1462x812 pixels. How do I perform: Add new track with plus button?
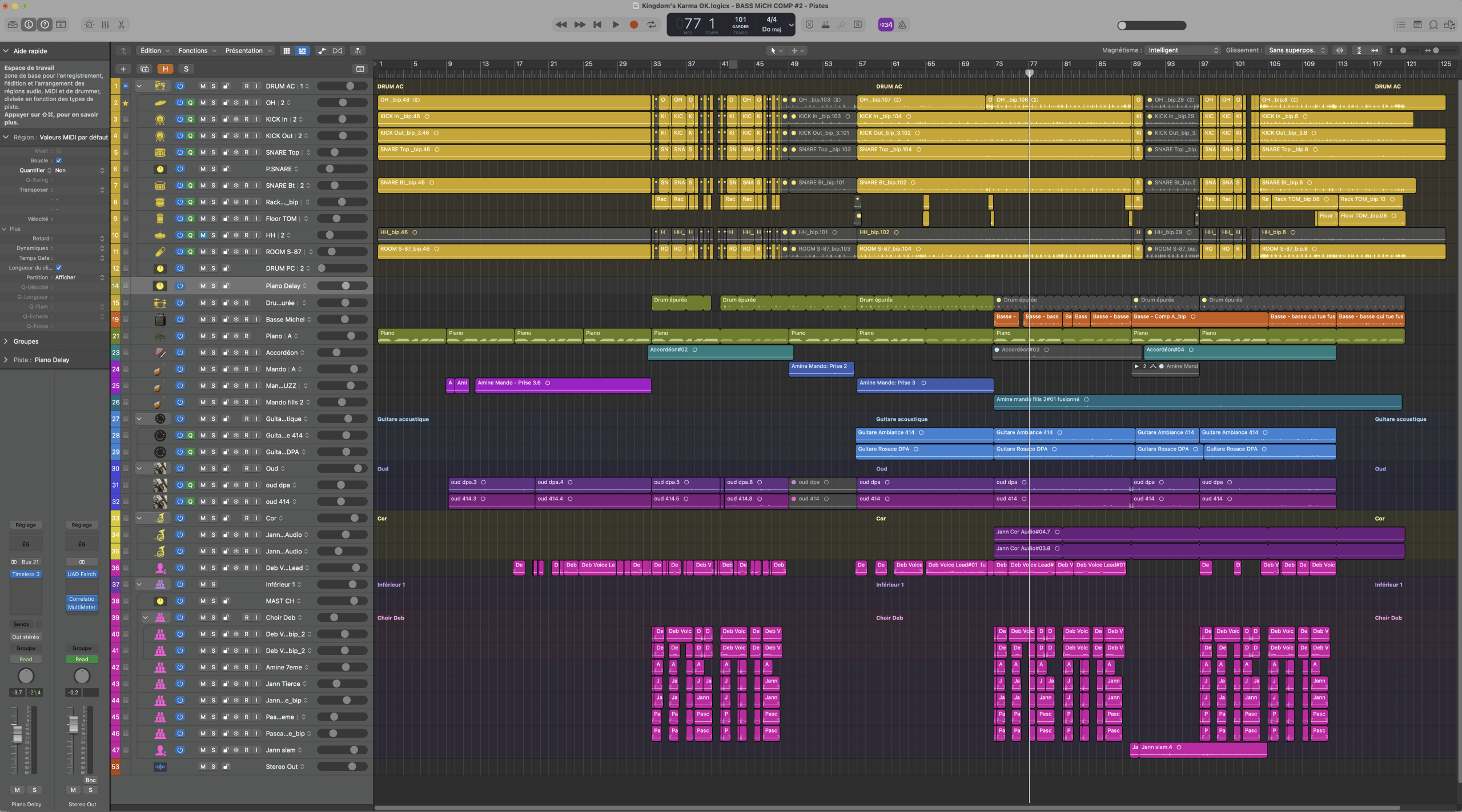pyautogui.click(x=123, y=69)
